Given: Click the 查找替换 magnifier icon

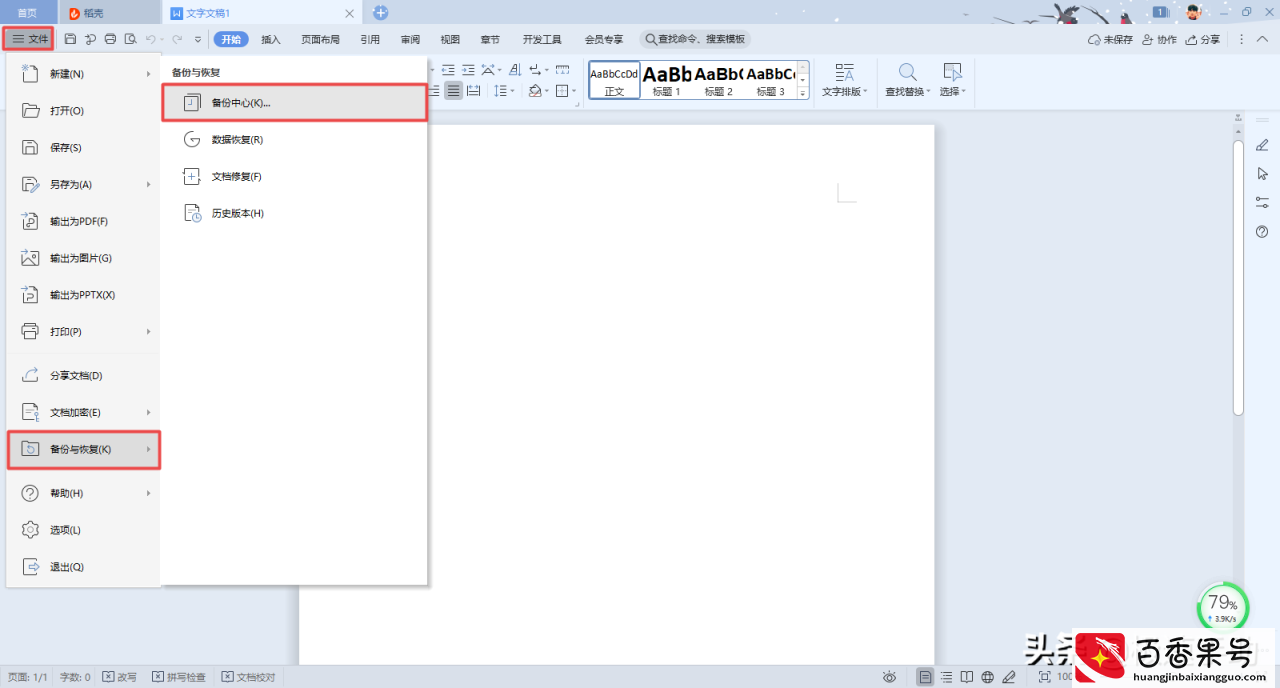Looking at the screenshot, I should point(908,72).
